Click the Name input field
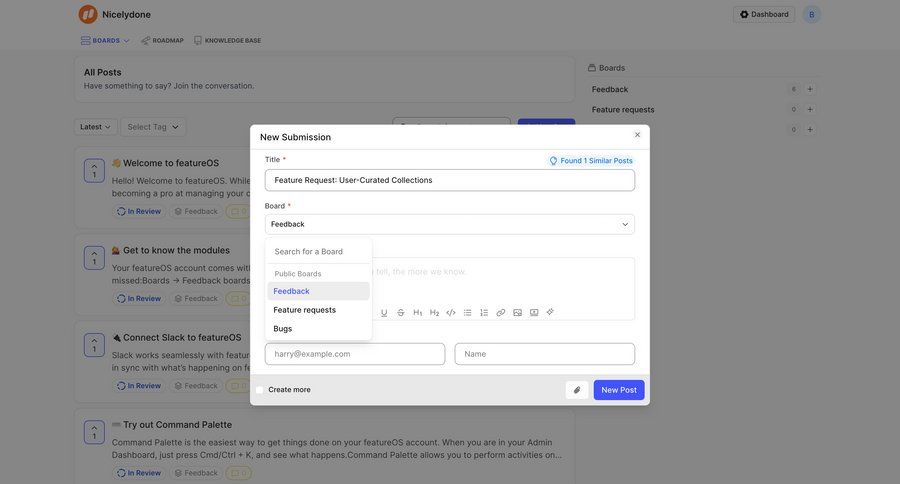The width and height of the screenshot is (900, 484). [x=545, y=354]
